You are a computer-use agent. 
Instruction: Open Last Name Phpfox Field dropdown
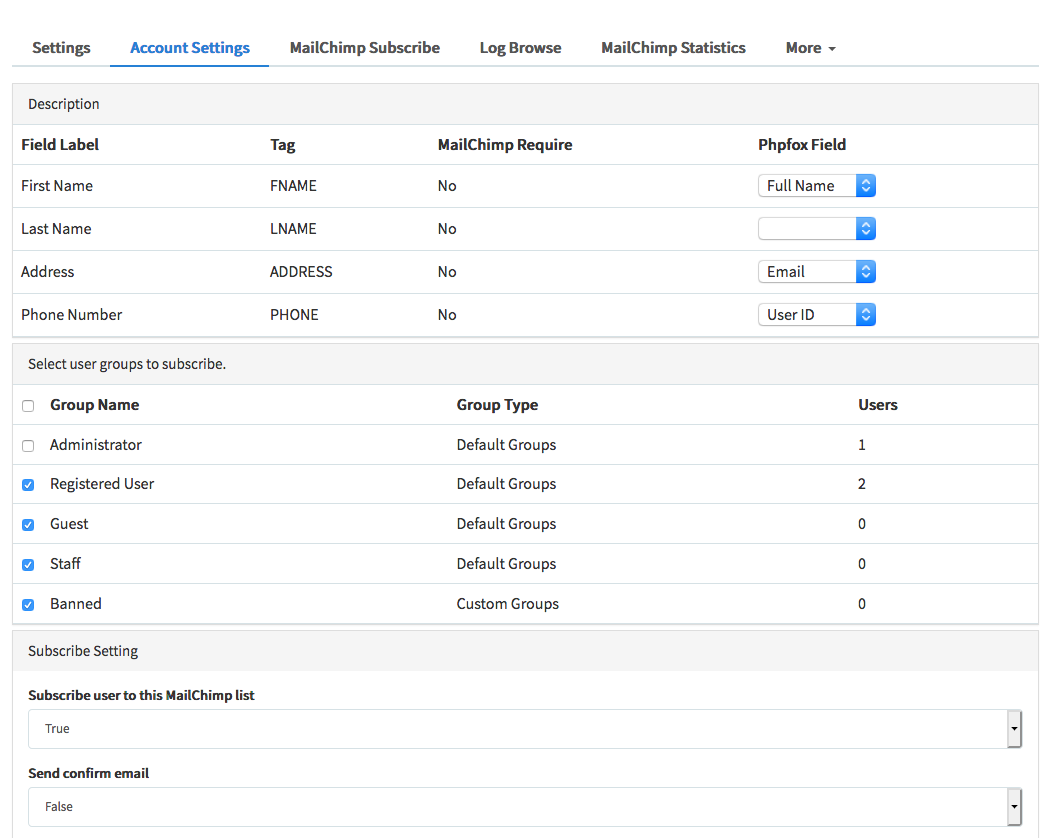(x=816, y=229)
